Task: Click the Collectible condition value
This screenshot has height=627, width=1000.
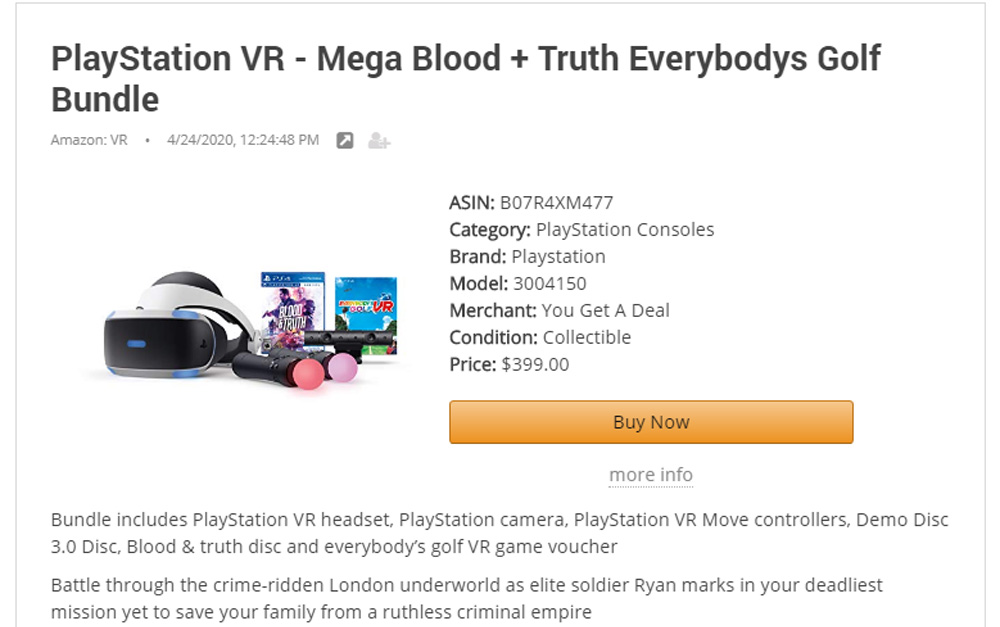Action: 586,338
